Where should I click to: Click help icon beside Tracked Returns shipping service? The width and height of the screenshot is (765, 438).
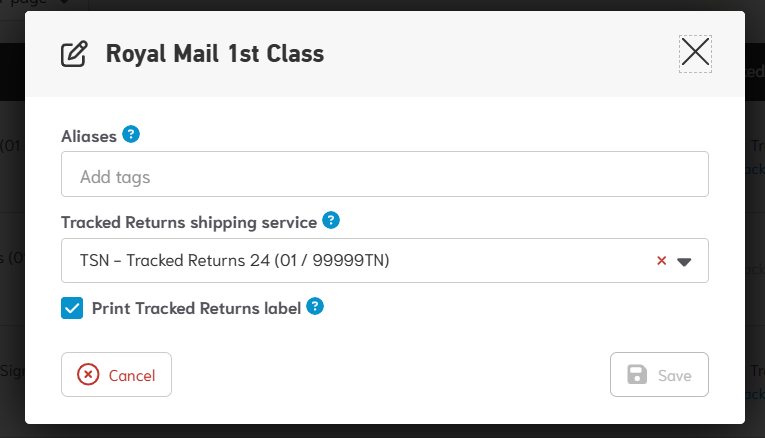click(x=331, y=220)
